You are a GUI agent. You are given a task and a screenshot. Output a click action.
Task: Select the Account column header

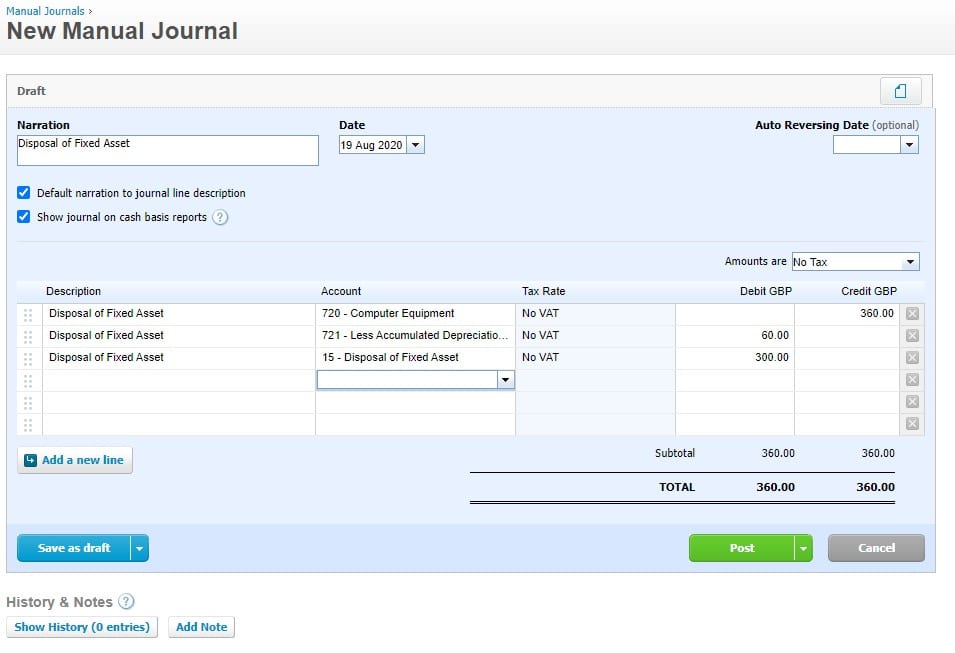341,291
